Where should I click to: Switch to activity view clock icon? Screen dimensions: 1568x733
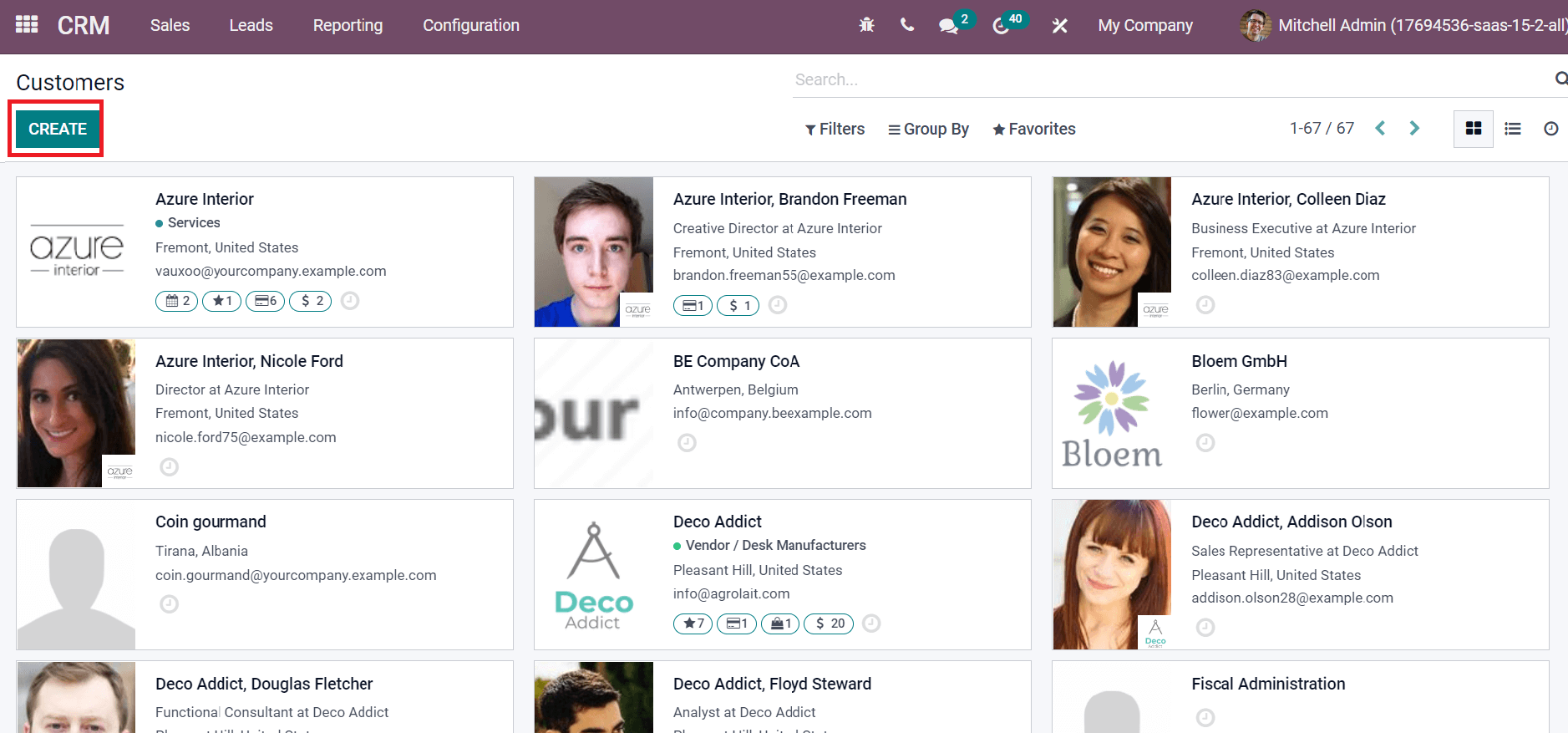pos(1551,129)
